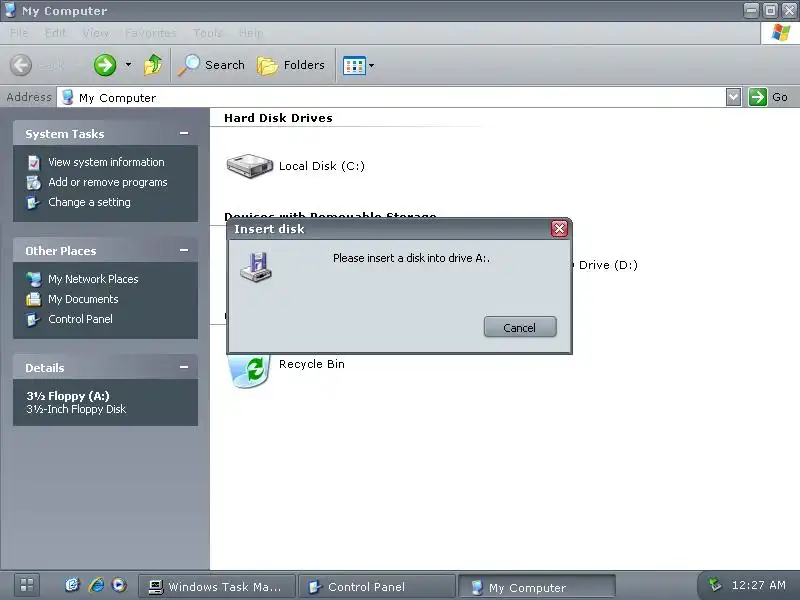Click the My Computer title bar icon
This screenshot has height=600, width=800.
pyautogui.click(x=10, y=10)
